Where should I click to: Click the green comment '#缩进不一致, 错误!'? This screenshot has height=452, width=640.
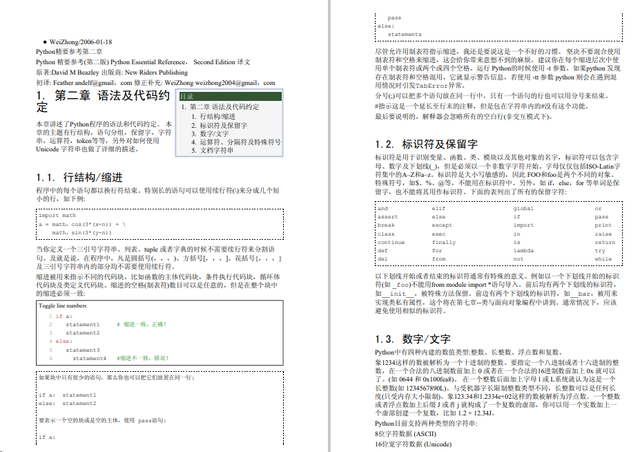coord(143,358)
